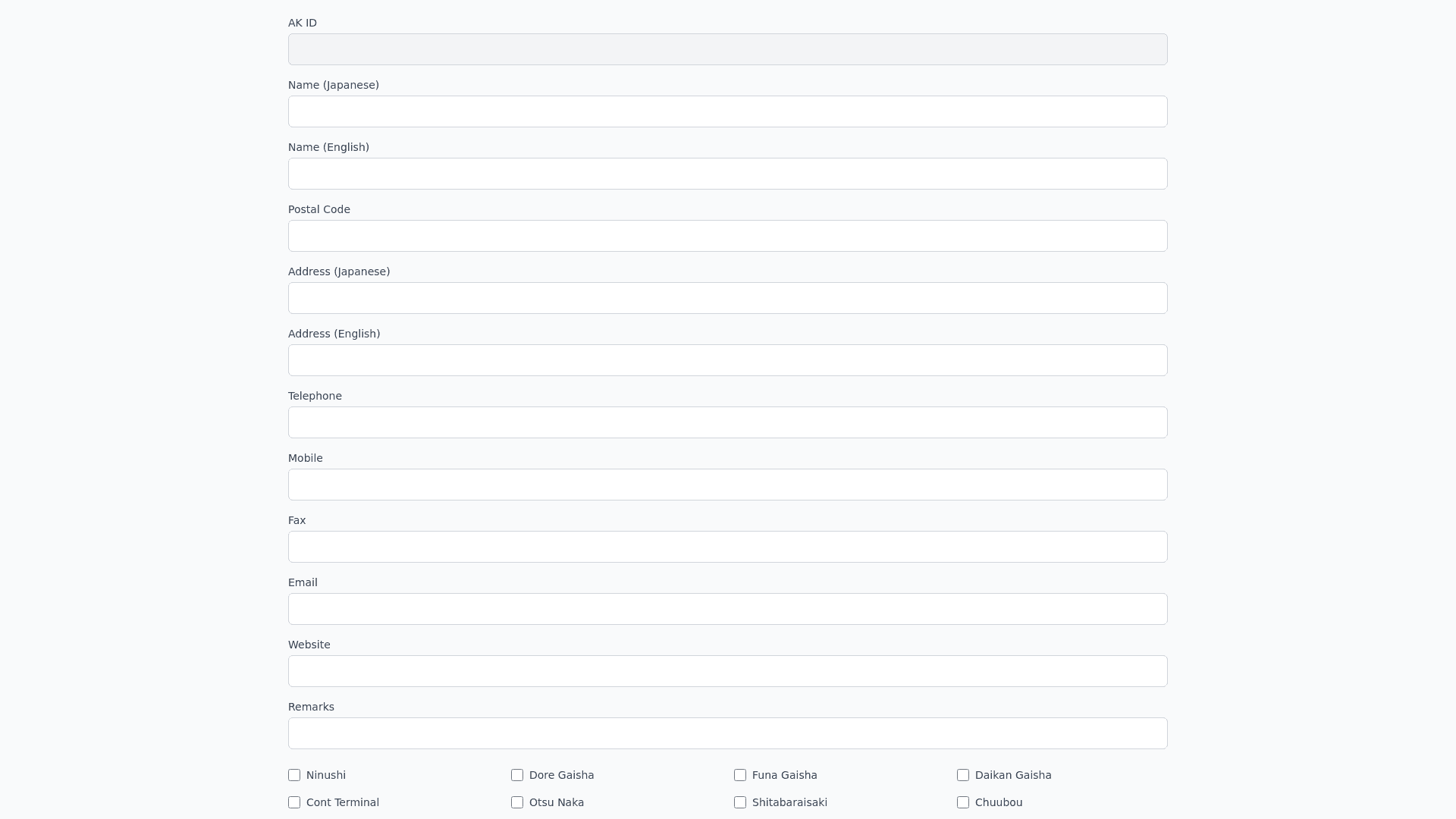Click the Name (English) text box
The height and width of the screenshot is (819, 1456).
[727, 174]
